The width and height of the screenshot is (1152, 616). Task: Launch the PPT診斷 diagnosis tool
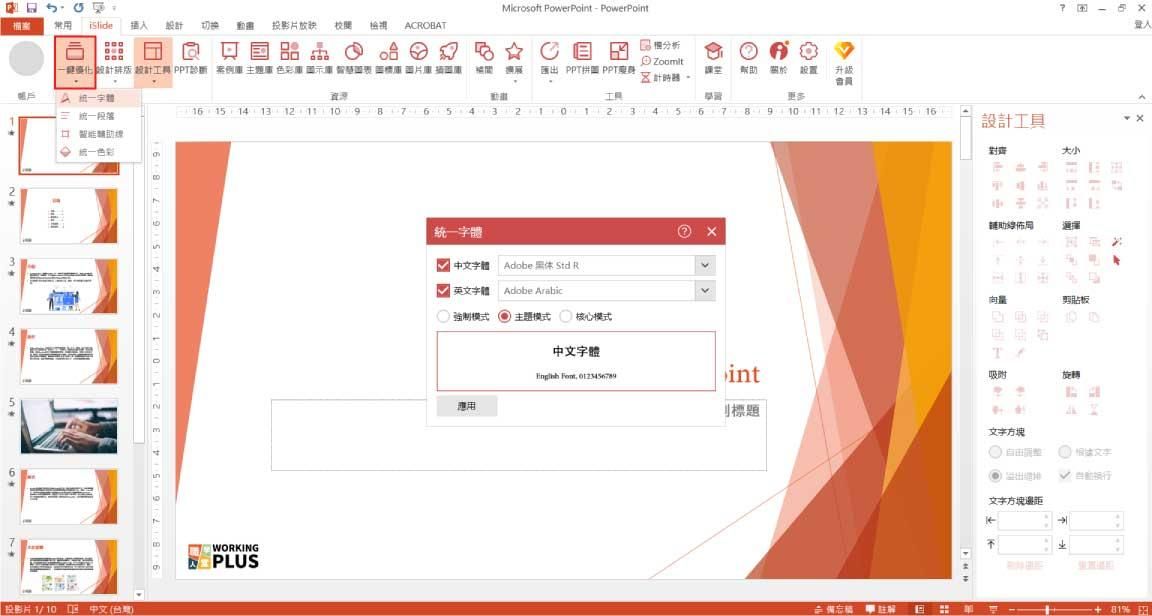tap(190, 58)
